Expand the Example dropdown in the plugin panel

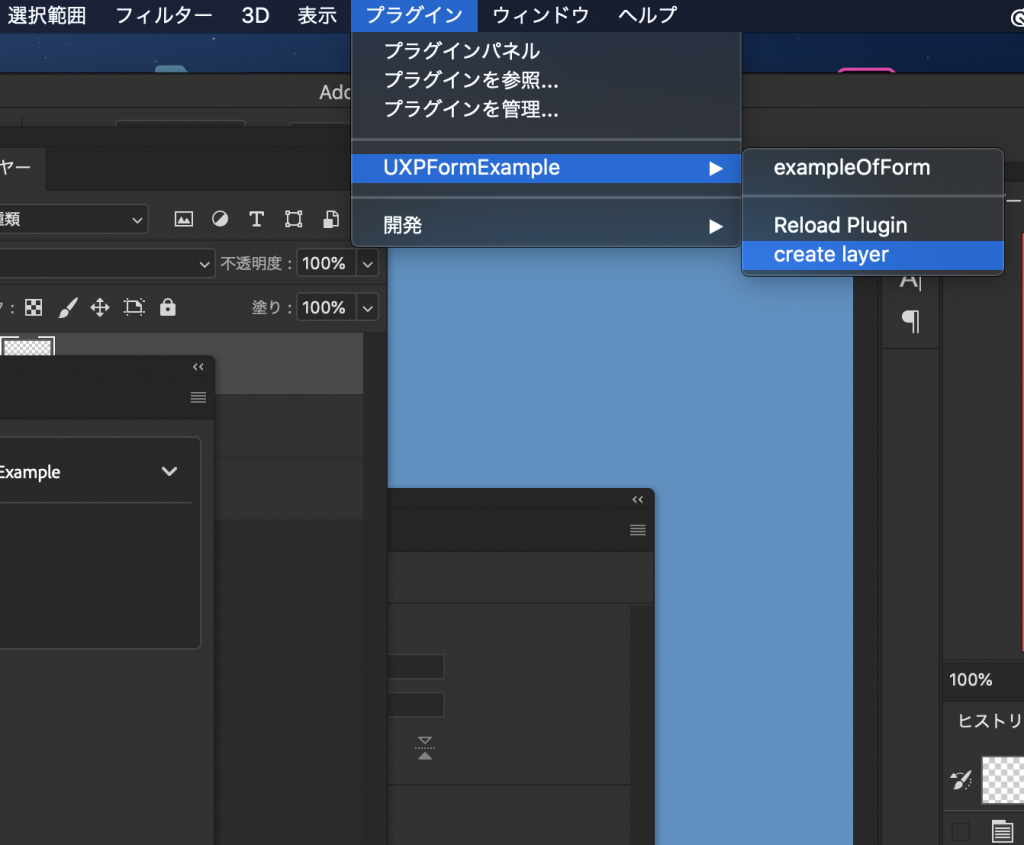tap(170, 471)
